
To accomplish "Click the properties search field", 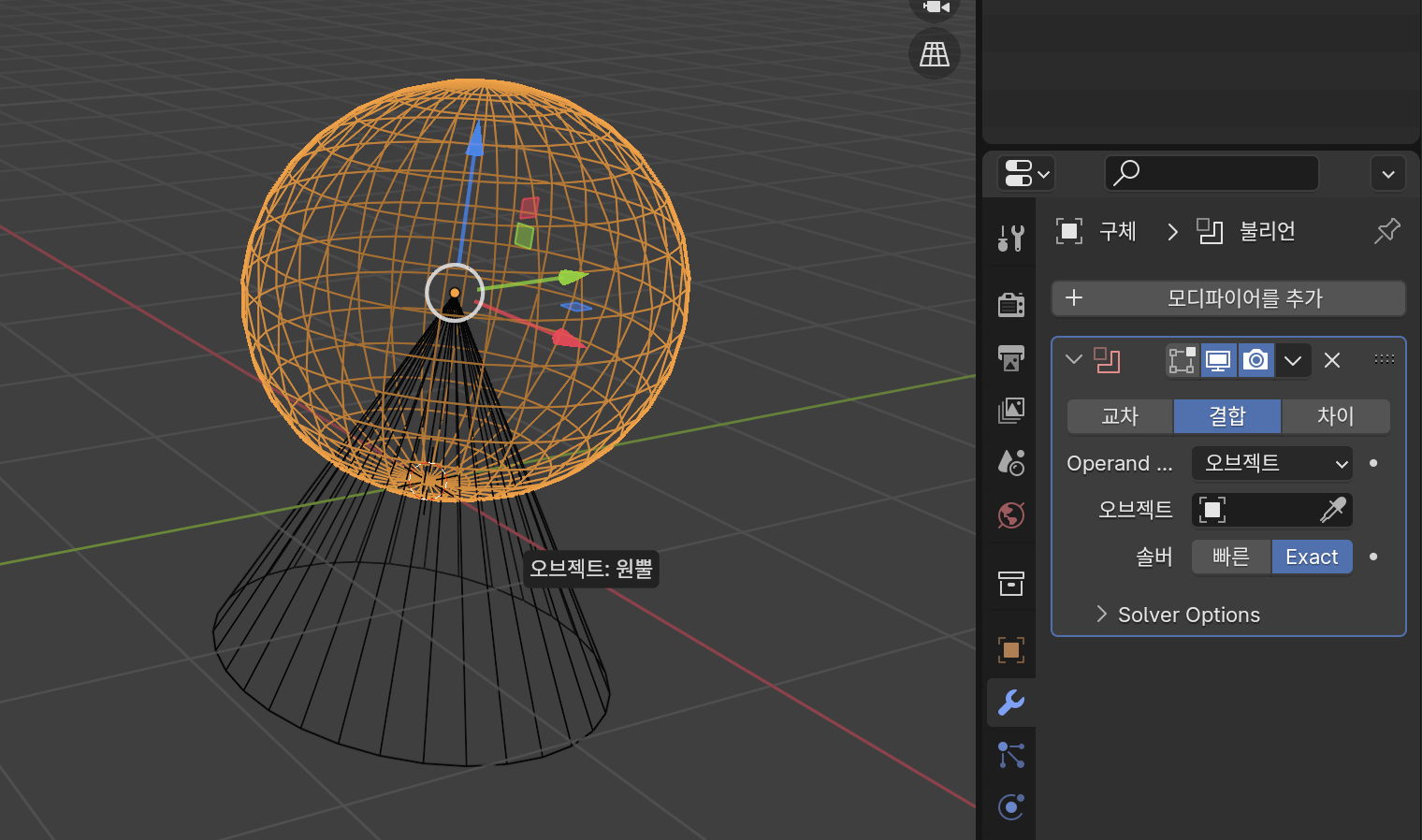I will point(1212,173).
